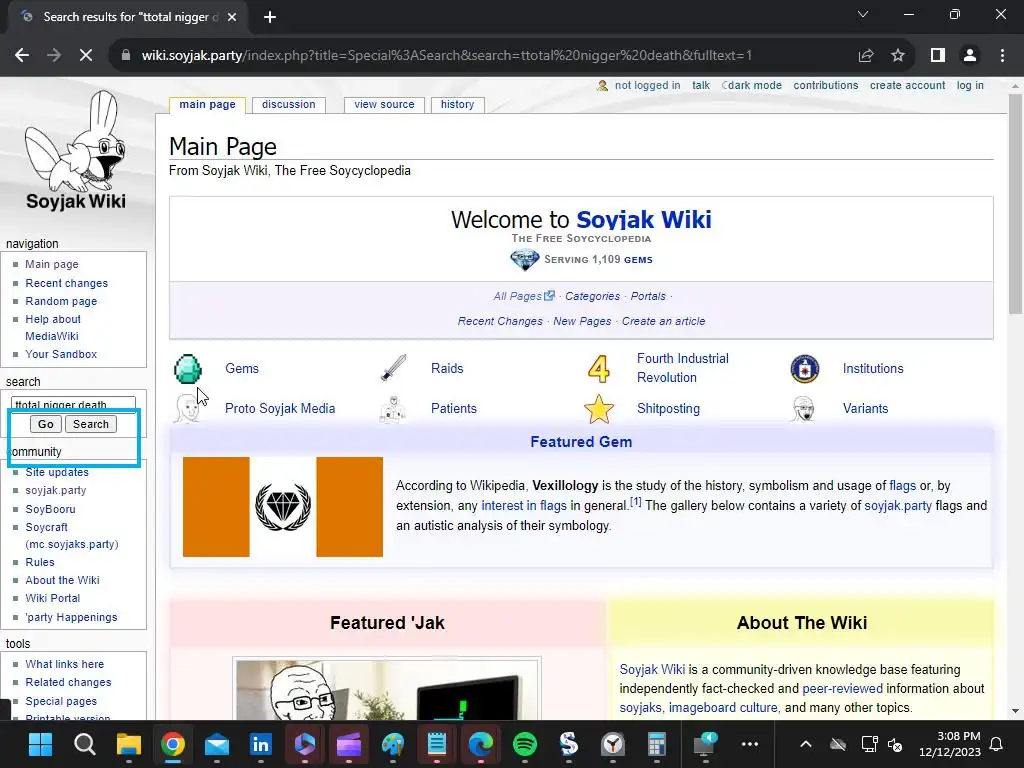This screenshot has width=1024, height=768.
Task: Open the talk link in the user bar
Action: coord(701,86)
